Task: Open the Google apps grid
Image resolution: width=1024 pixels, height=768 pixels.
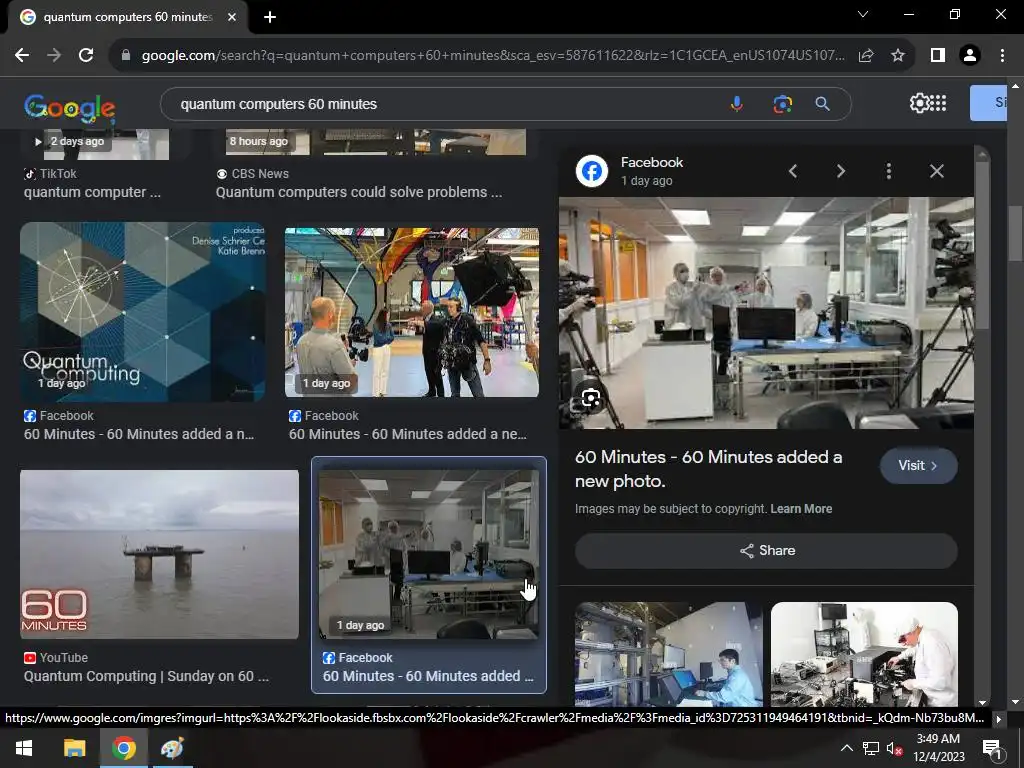Action: (938, 103)
